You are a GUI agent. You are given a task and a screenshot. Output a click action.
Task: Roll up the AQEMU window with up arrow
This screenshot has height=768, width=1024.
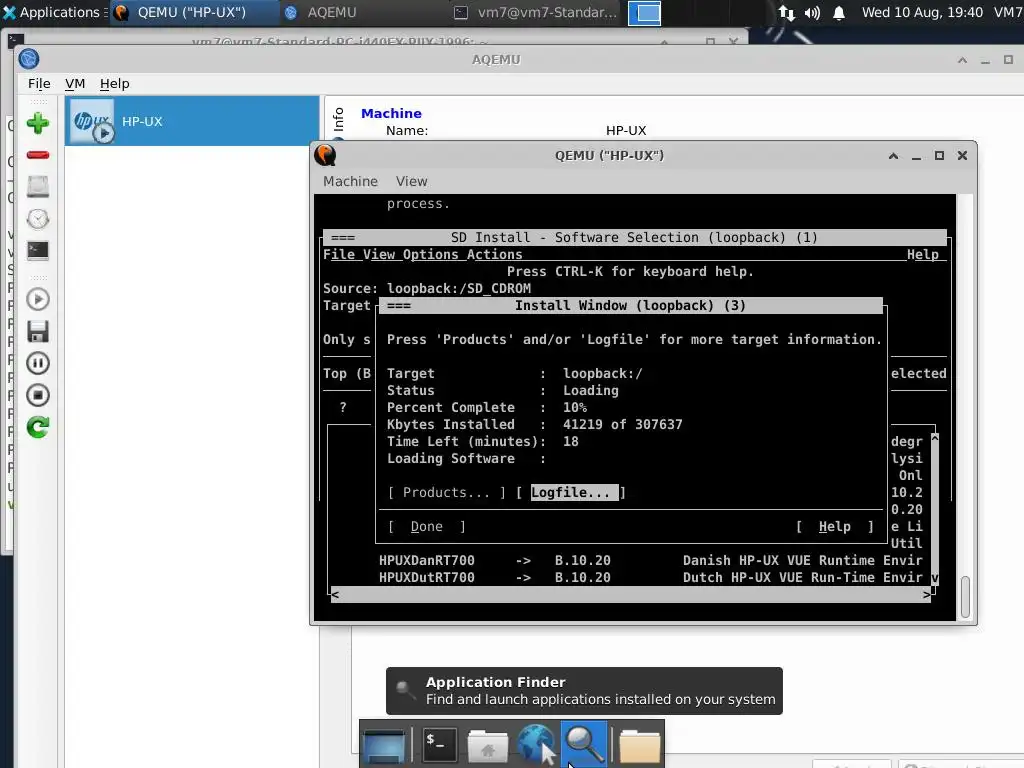coord(963,59)
